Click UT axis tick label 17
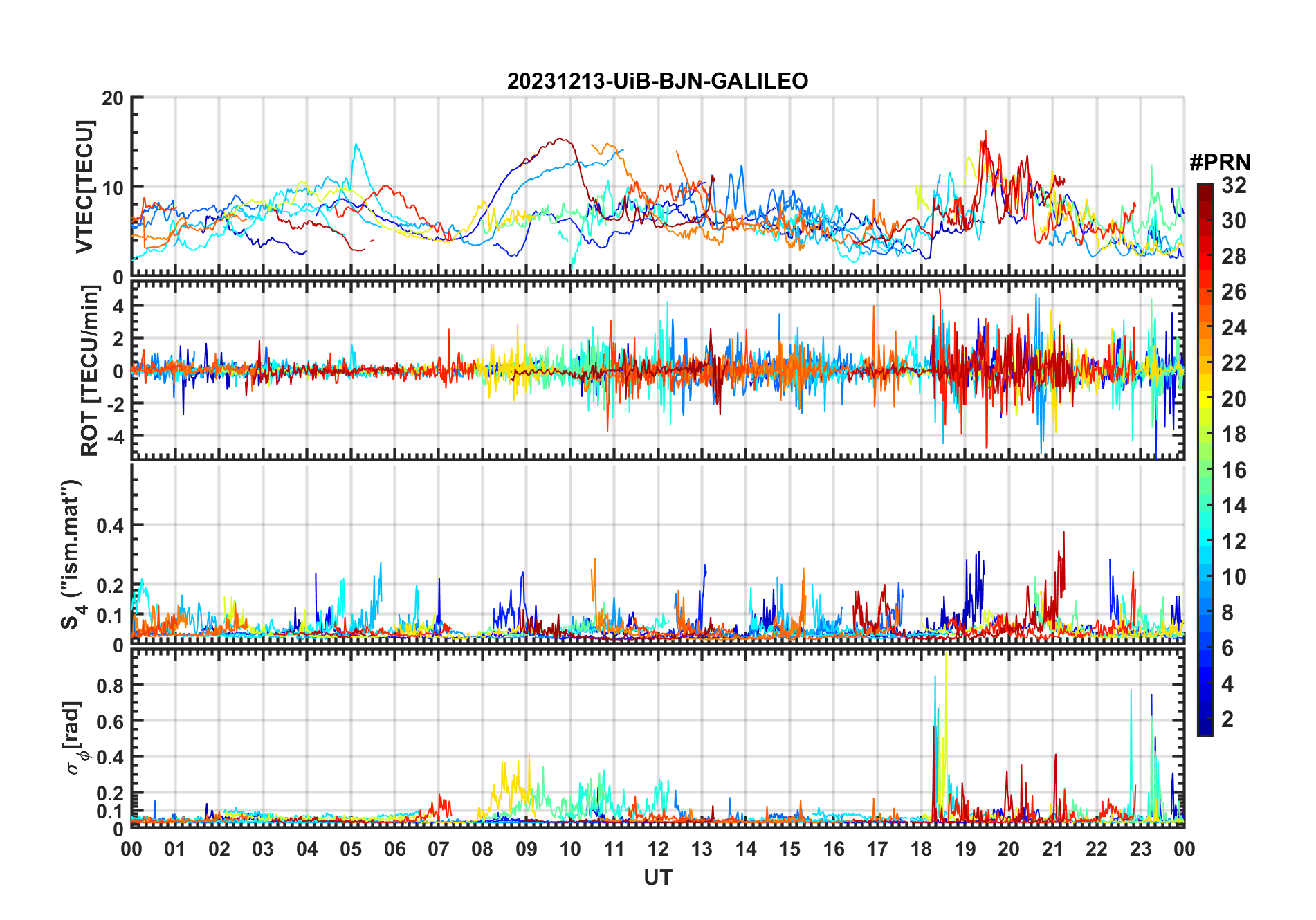The height and width of the screenshot is (920, 1316). [877, 849]
